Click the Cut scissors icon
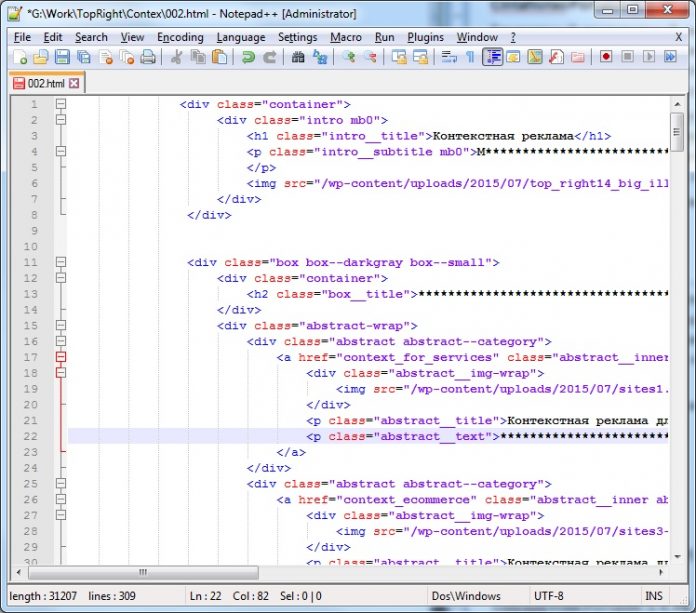This screenshot has width=696, height=613. point(177,58)
